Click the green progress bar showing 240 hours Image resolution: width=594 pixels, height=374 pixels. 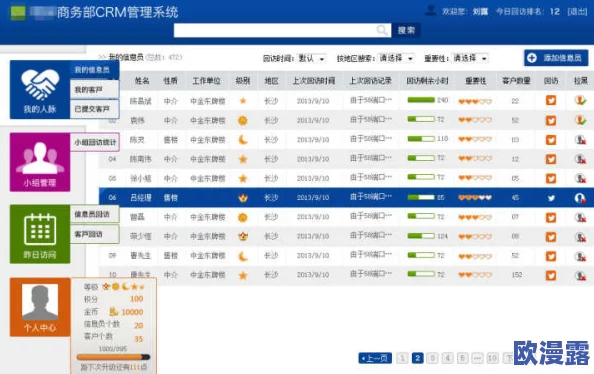tap(421, 100)
